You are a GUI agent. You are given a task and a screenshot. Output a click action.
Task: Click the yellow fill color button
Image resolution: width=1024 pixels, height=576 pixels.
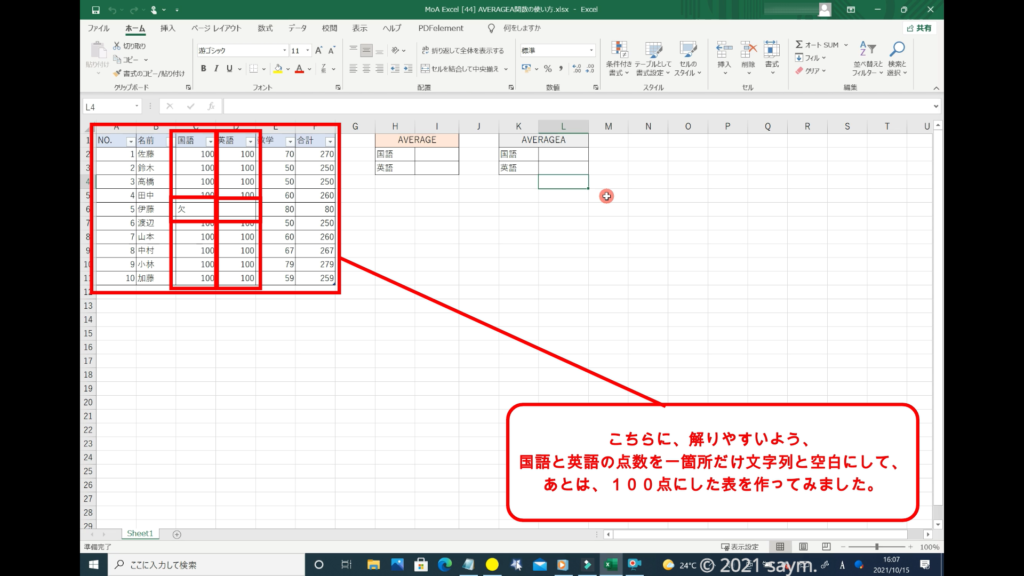pos(275,69)
